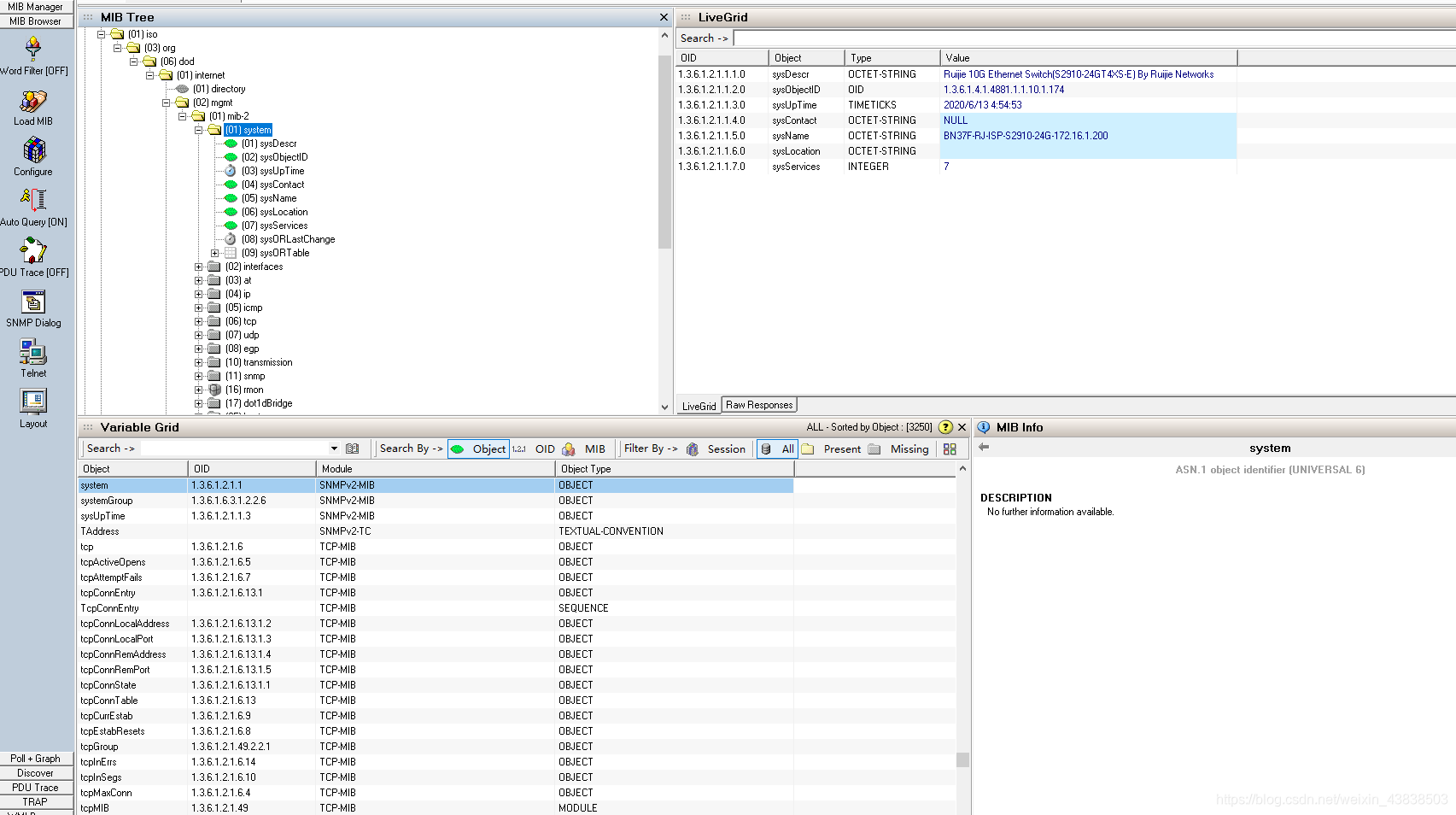Click the binoculars search icon
The image size is (1456, 815).
click(x=352, y=449)
